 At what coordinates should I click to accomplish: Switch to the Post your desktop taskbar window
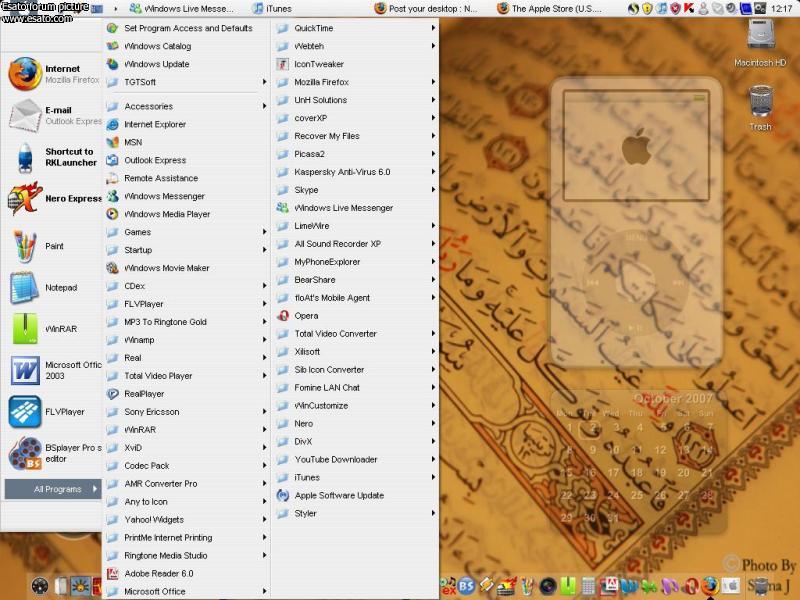click(x=427, y=9)
